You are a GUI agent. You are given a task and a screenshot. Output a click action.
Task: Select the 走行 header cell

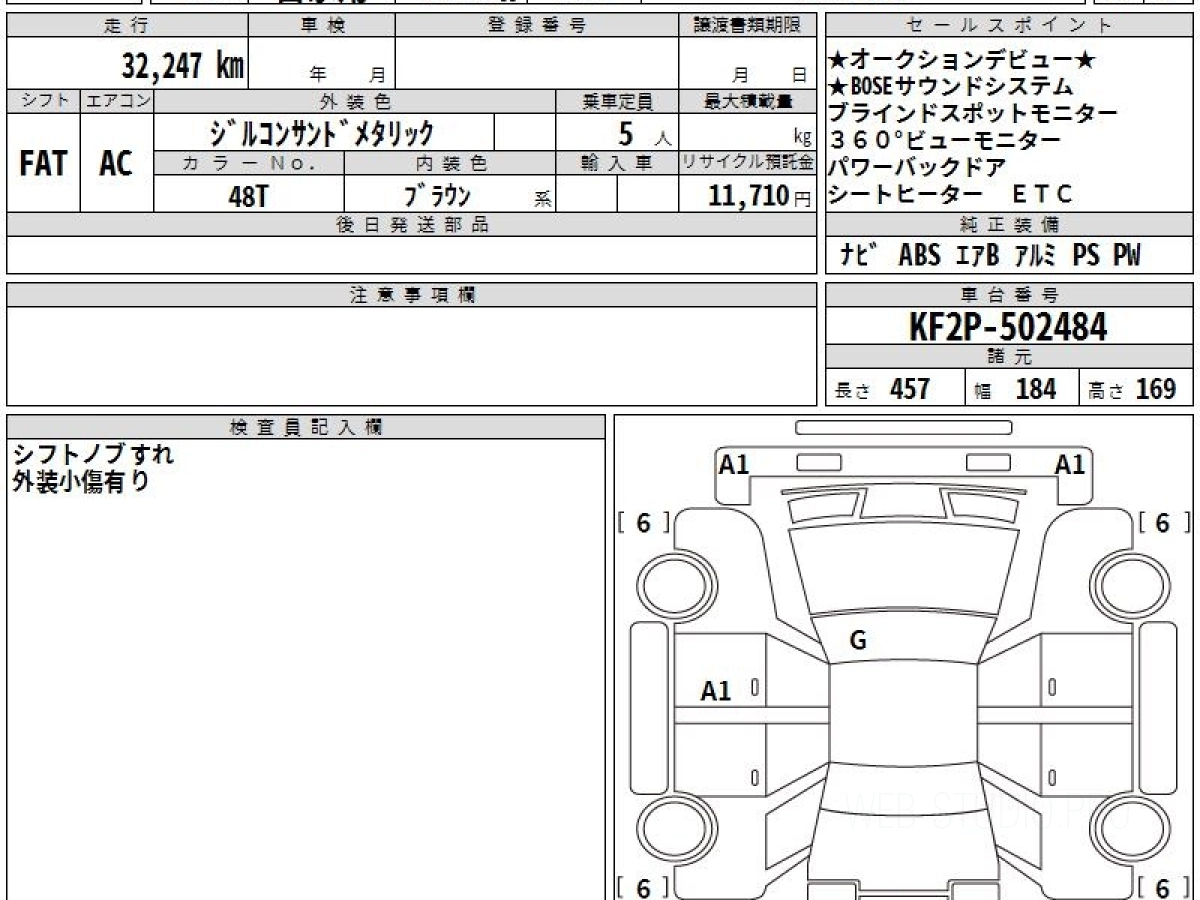click(127, 26)
